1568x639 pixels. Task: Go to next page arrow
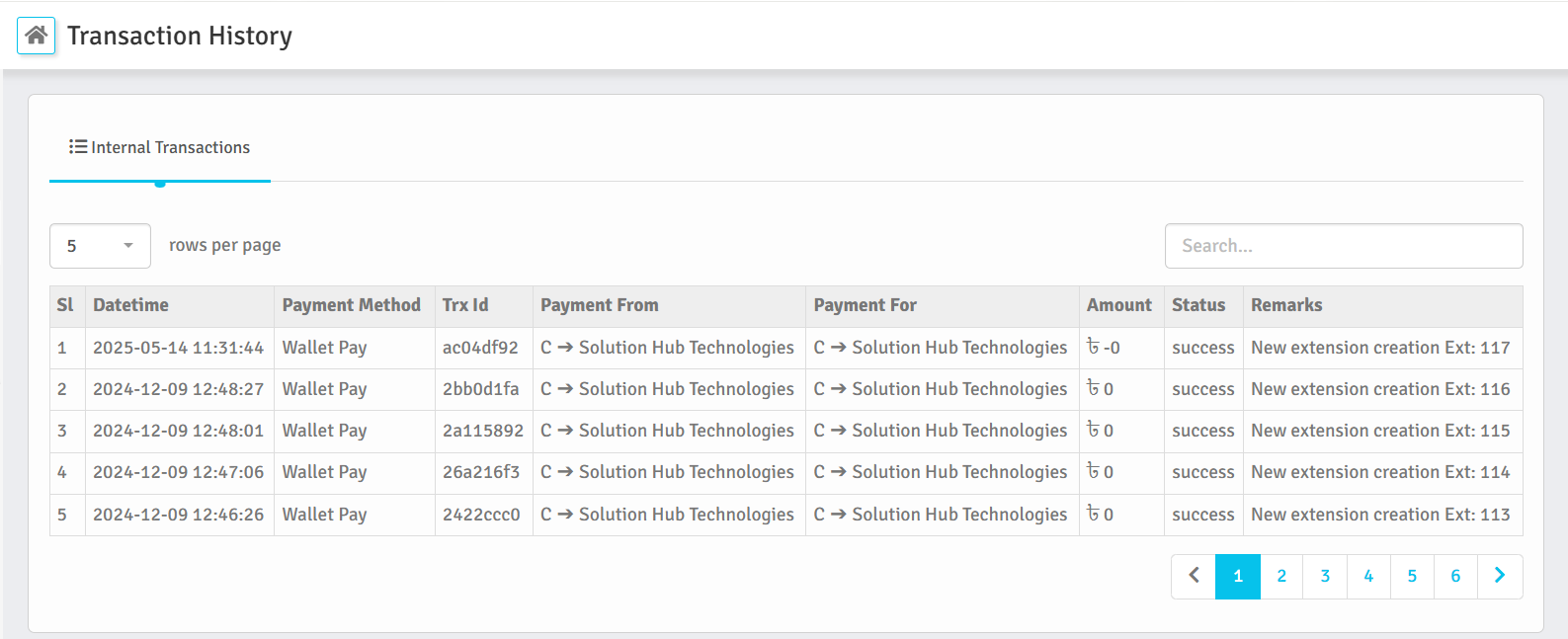(x=1500, y=576)
